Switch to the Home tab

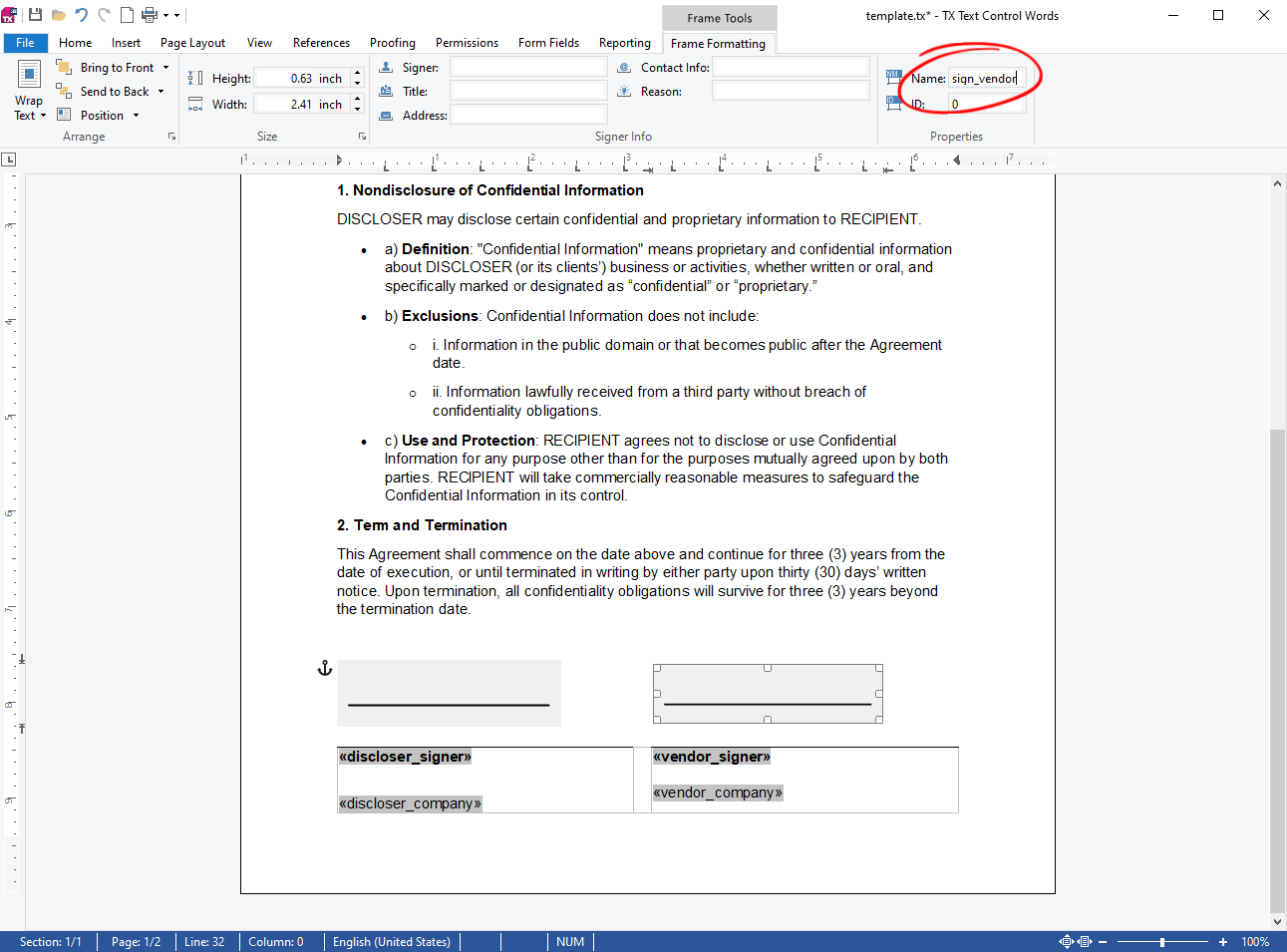pyautogui.click(x=75, y=43)
